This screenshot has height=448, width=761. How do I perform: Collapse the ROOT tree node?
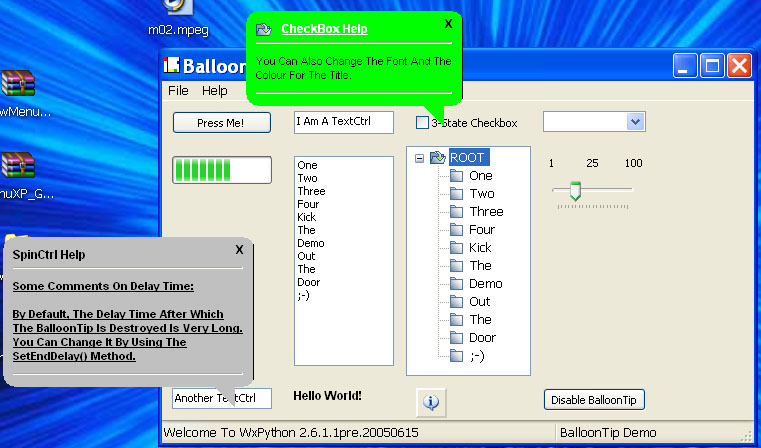419,158
